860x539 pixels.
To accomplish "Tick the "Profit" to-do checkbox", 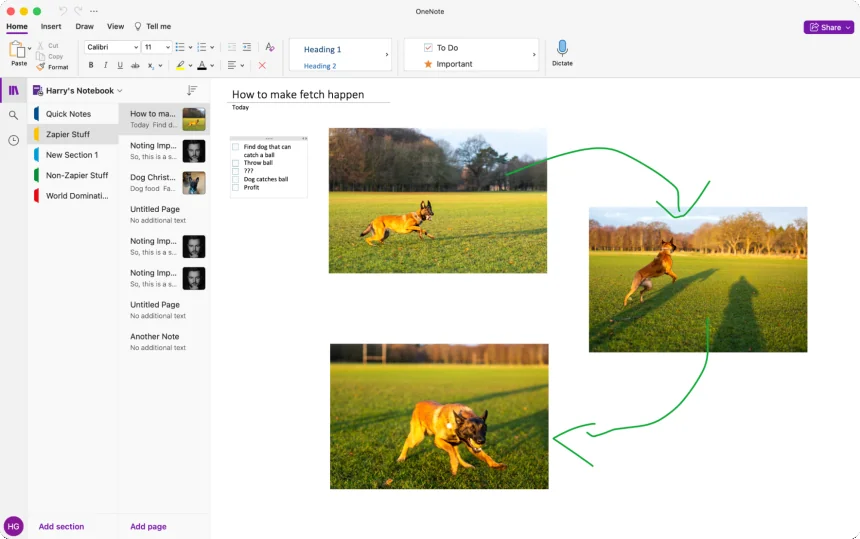I will pos(236,187).
